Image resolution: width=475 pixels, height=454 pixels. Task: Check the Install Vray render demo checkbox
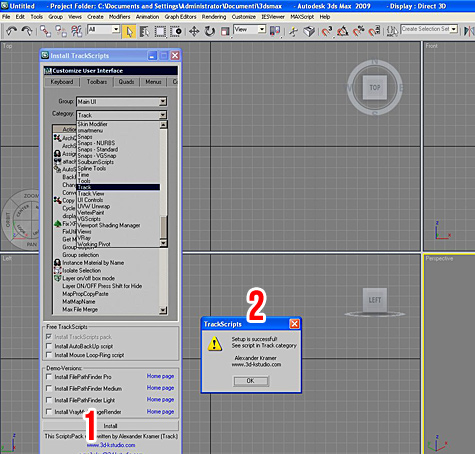(x=49, y=412)
